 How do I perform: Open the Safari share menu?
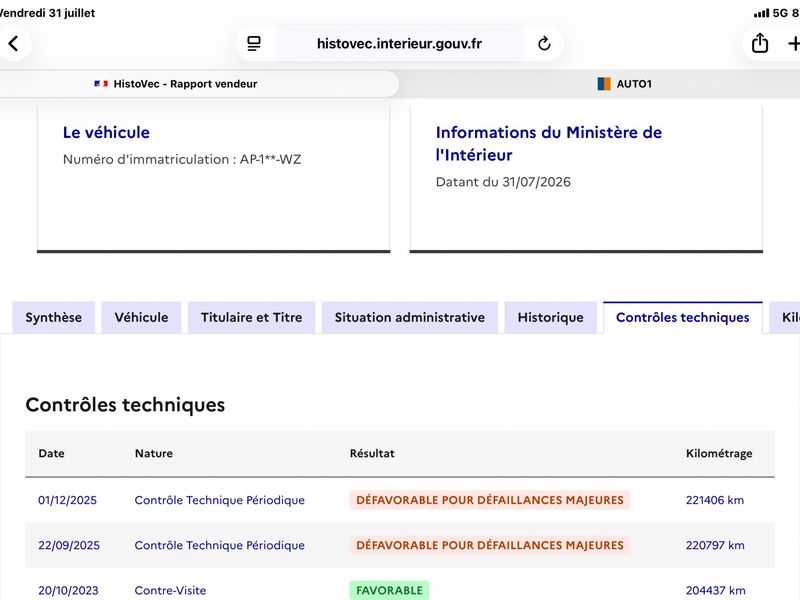(x=760, y=43)
